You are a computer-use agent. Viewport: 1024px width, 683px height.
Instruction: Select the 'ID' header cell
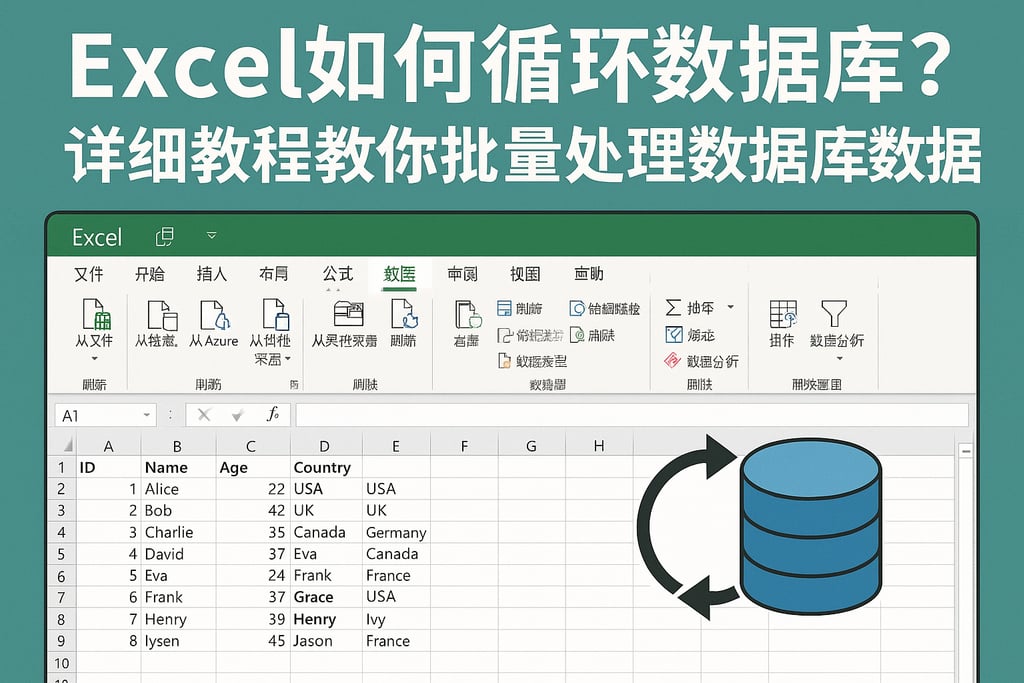pyautogui.click(x=108, y=468)
